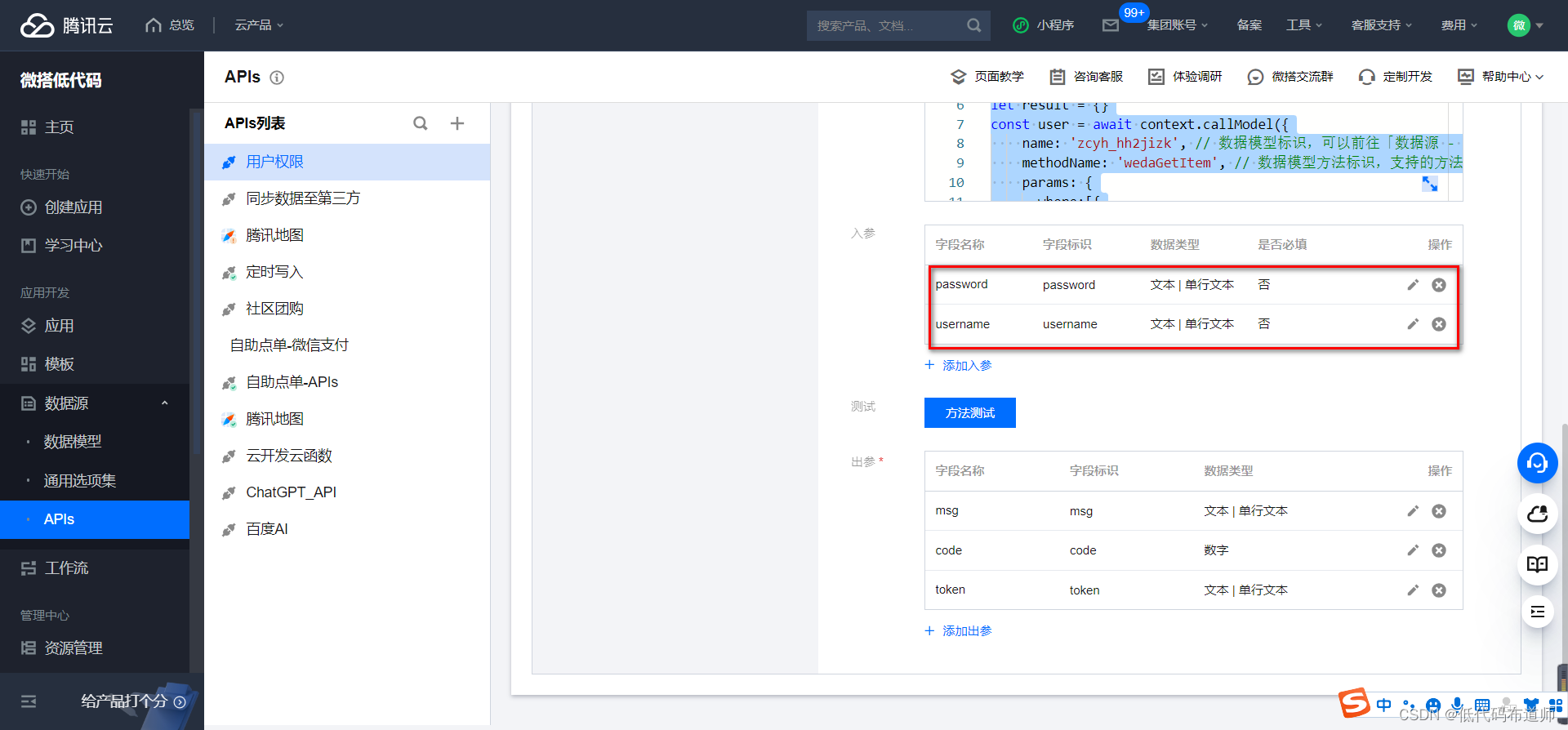Collapse the sidebar with the bottom menu icon
Viewport: 1568px width, 730px height.
(29, 701)
